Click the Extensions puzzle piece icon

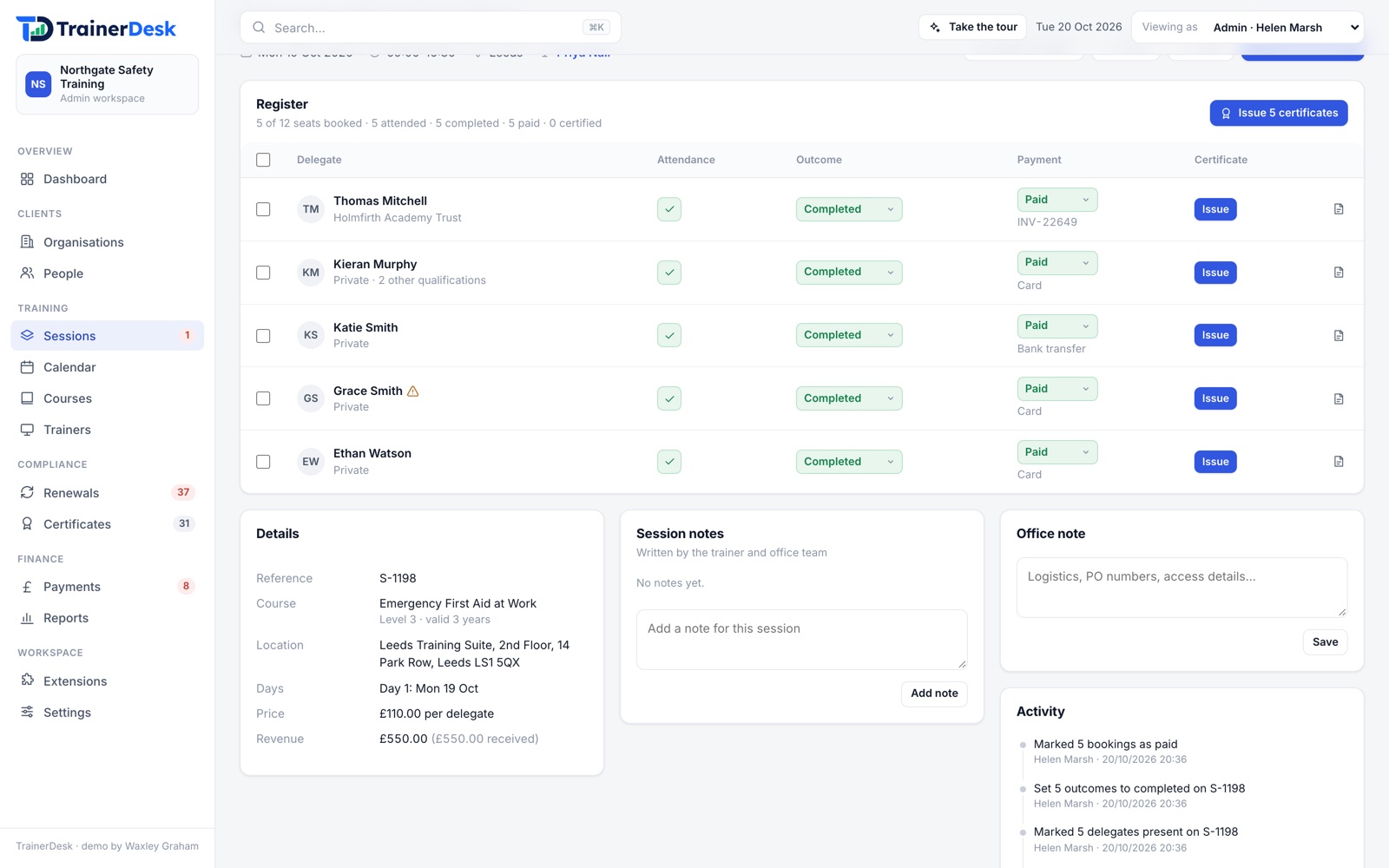(x=27, y=681)
